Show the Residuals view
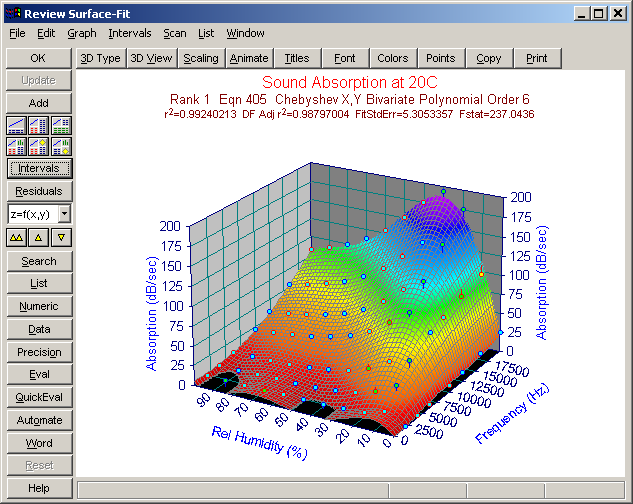Screen dimensions: 633x504 click(x=39, y=191)
